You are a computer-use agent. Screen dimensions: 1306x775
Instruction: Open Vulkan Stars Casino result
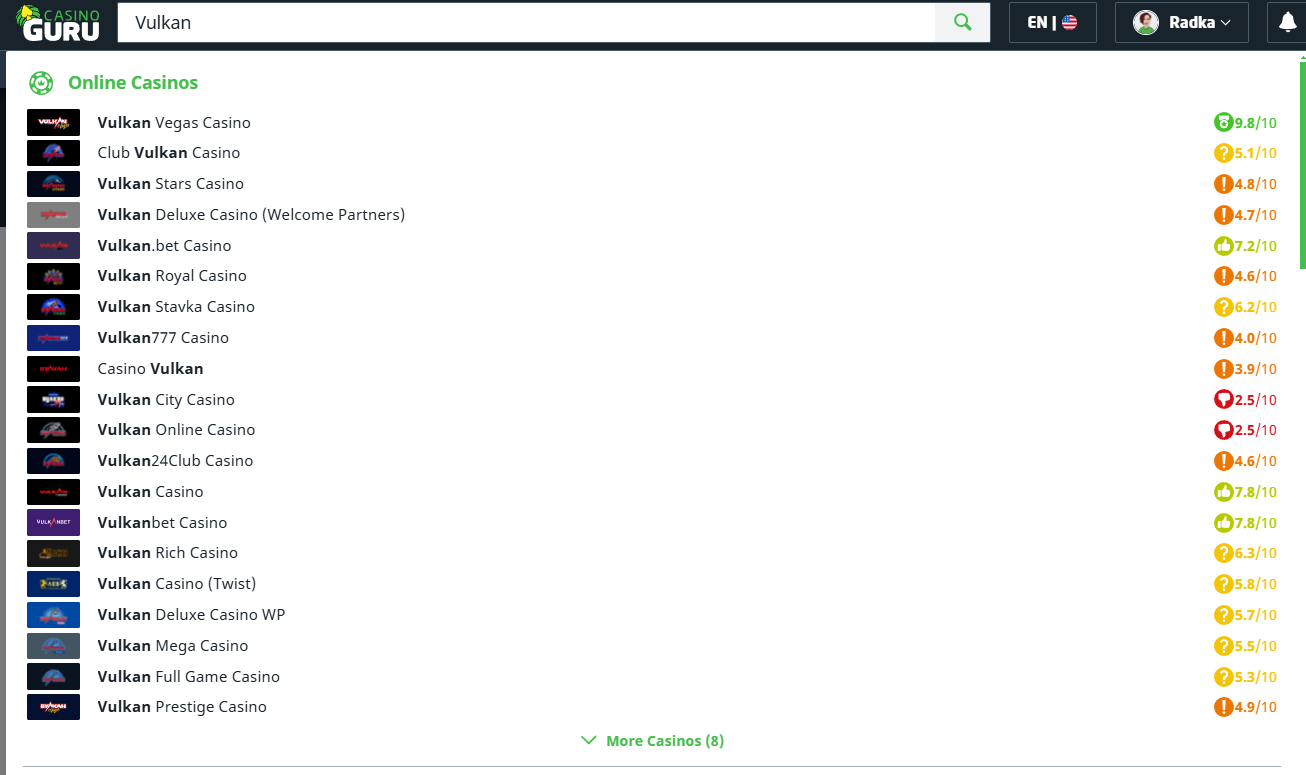pyautogui.click(x=171, y=184)
